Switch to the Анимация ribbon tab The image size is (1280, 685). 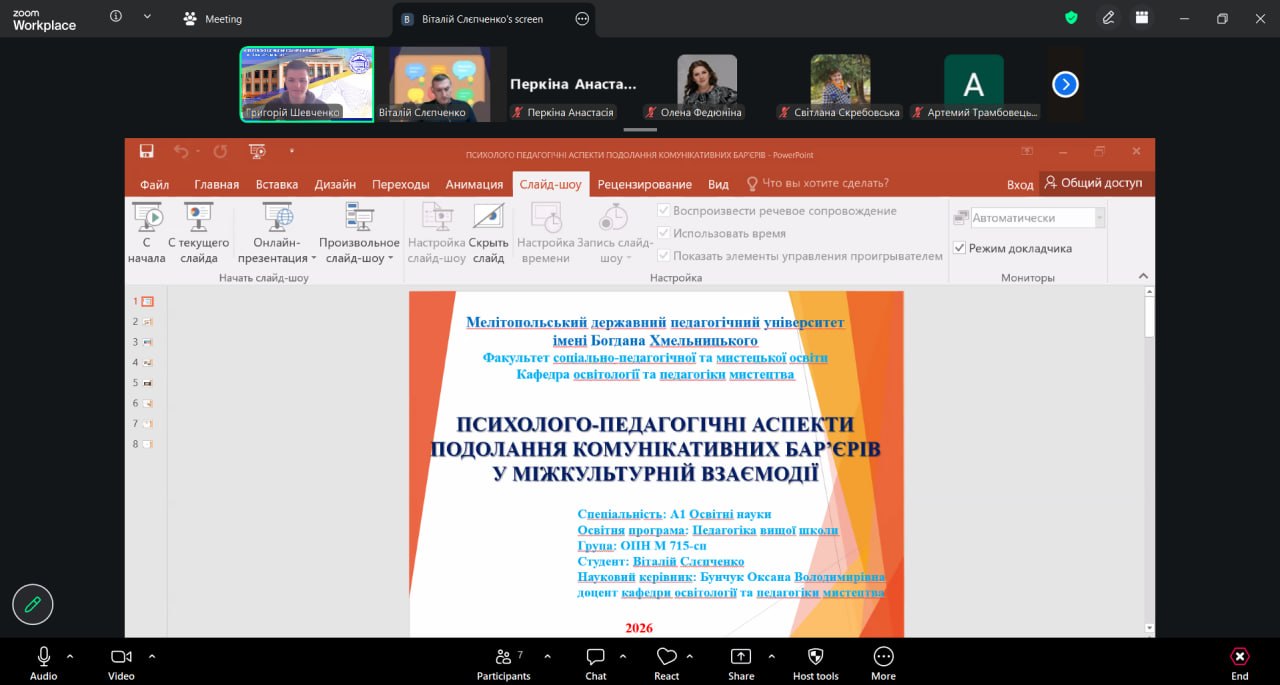click(474, 184)
